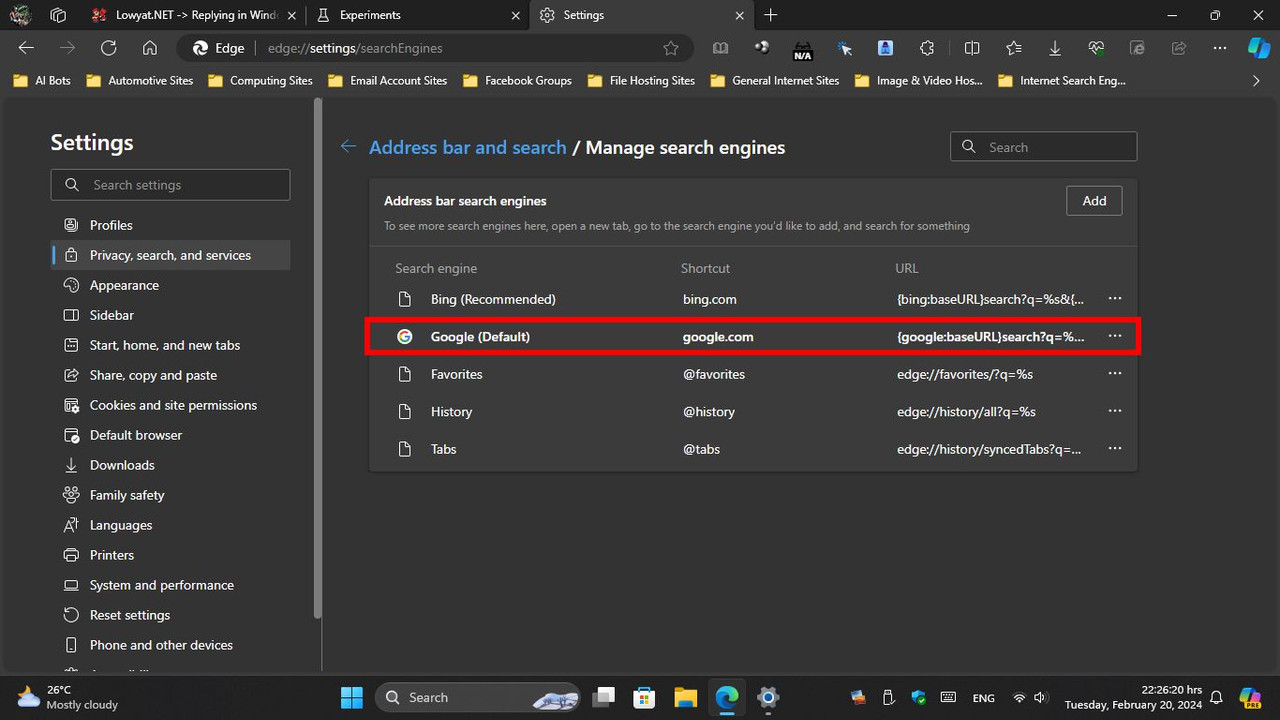The height and width of the screenshot is (720, 1280).
Task: Open more actions for Bing row
Action: tap(1115, 299)
